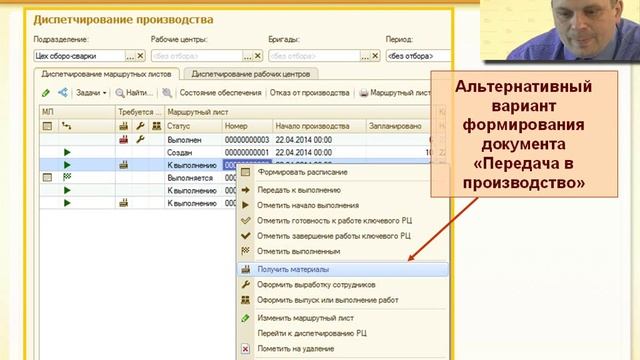Click the green play icon in Создан row
This screenshot has height=360, width=640.
67,152
